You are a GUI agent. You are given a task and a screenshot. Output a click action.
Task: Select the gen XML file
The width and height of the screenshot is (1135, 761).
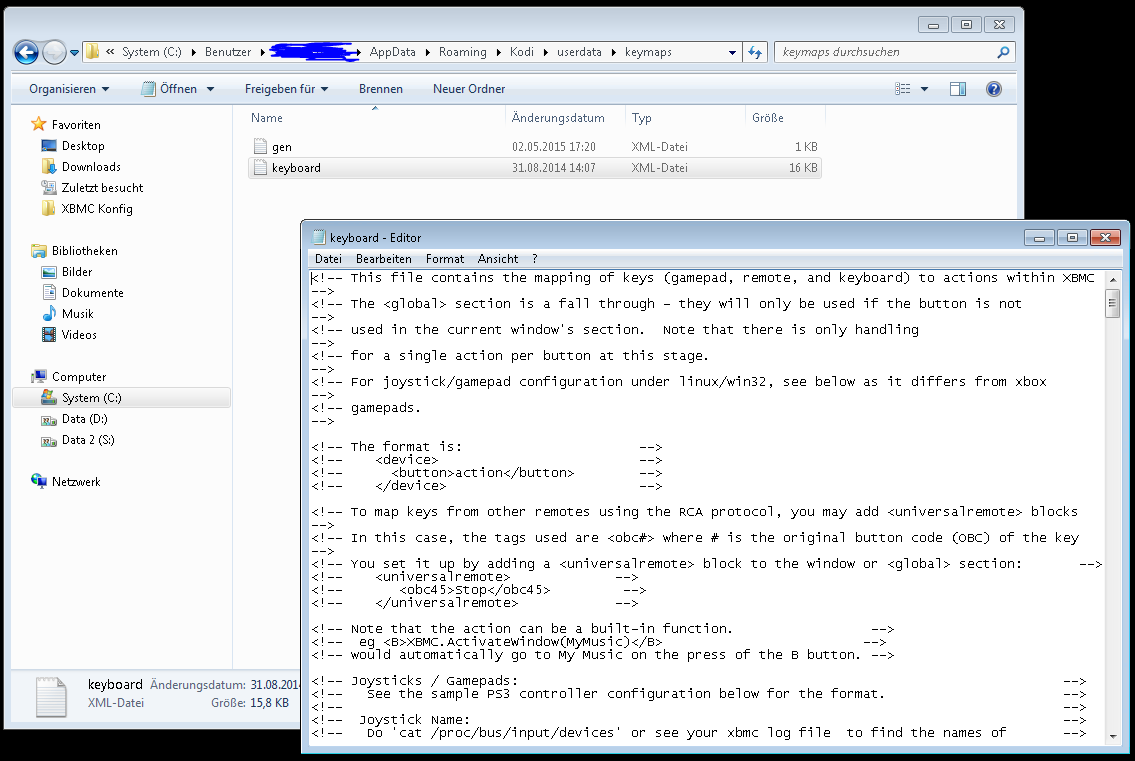point(535,147)
